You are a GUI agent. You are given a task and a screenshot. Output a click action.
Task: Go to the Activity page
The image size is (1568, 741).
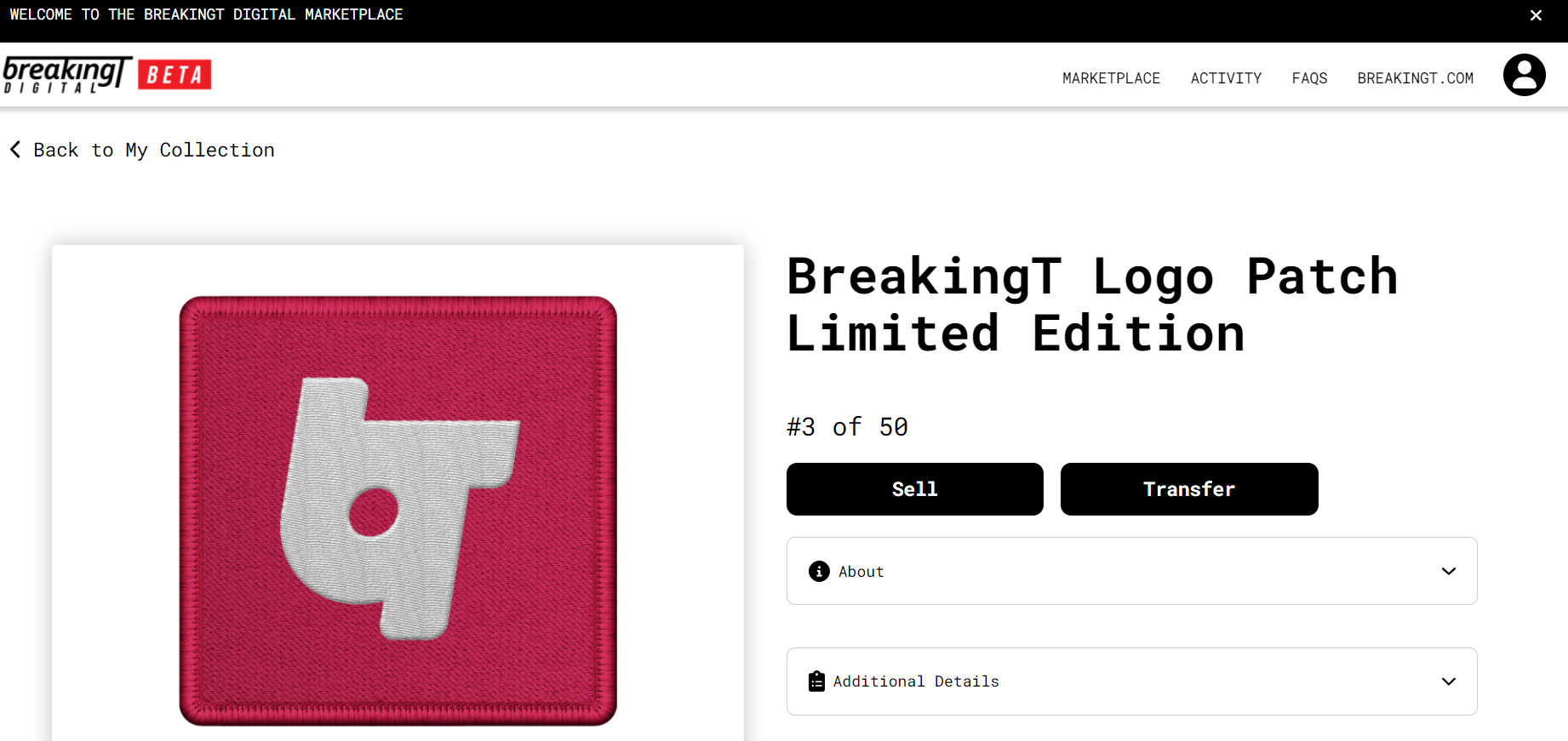click(1226, 78)
